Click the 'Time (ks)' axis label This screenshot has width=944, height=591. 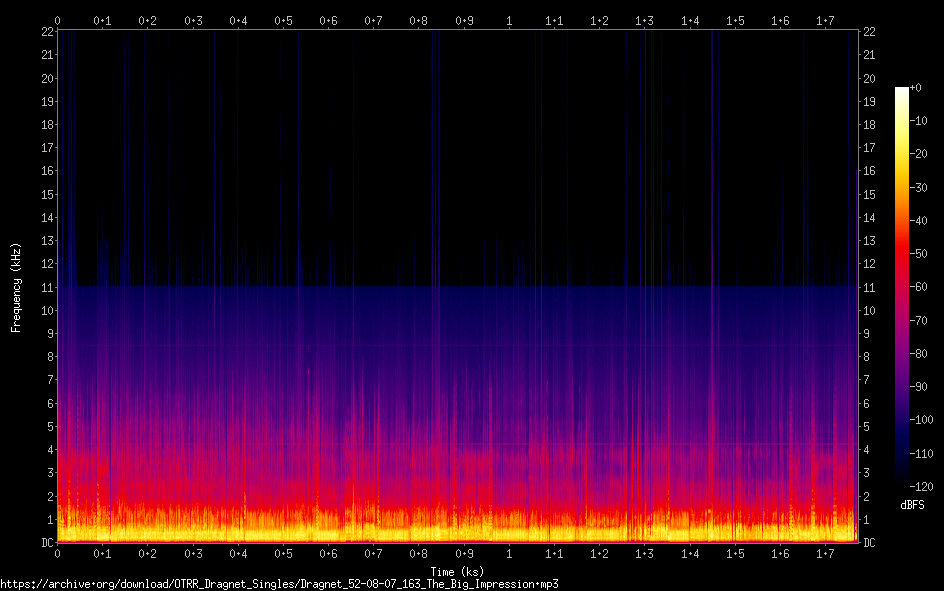pos(457,572)
